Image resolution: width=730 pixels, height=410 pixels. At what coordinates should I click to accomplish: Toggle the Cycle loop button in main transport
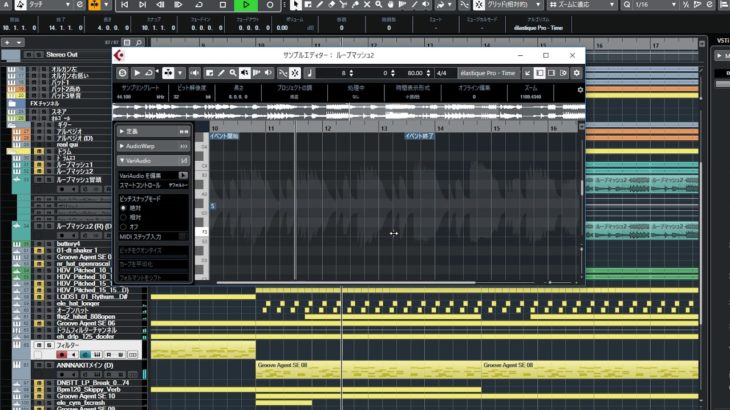[x=199, y=5]
